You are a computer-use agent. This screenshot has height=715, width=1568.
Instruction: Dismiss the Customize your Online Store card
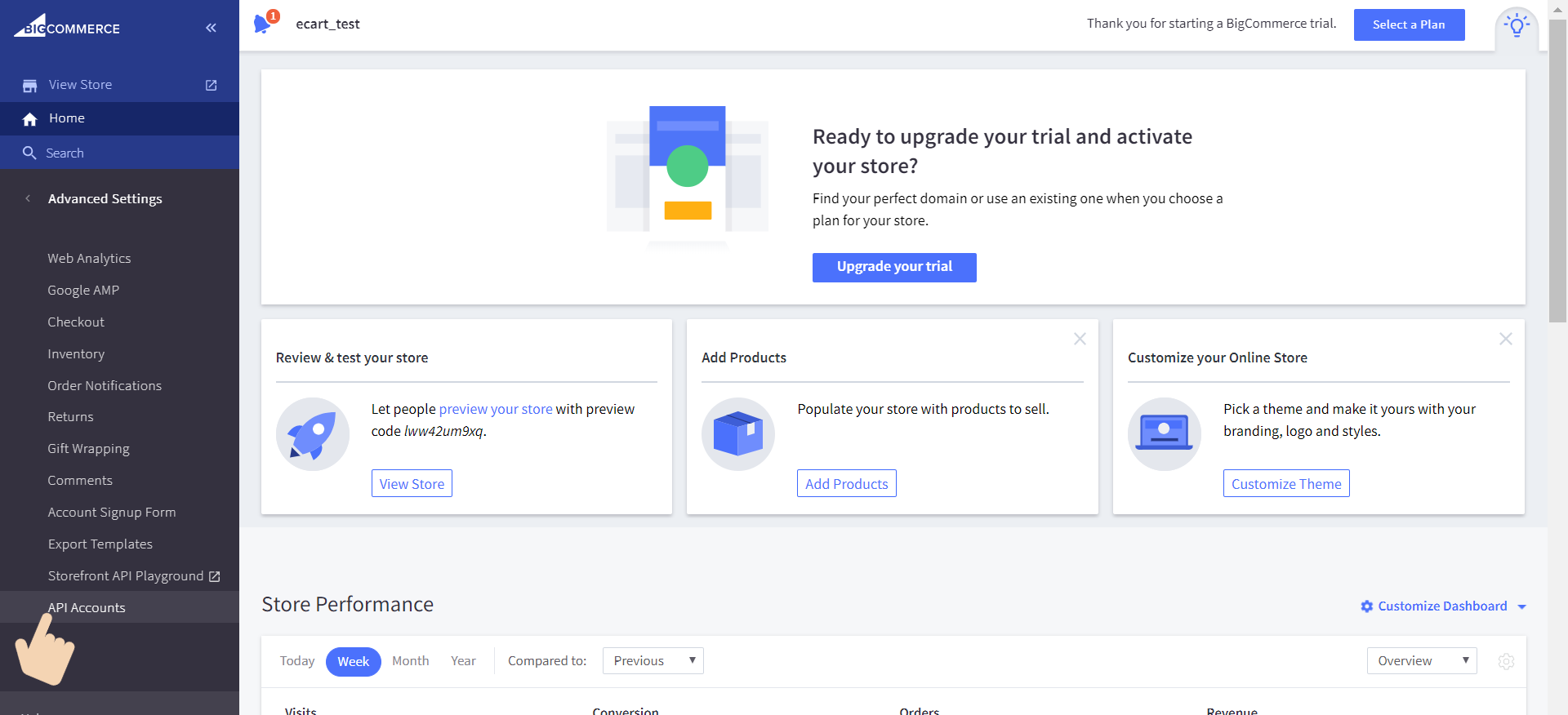[x=1506, y=339]
